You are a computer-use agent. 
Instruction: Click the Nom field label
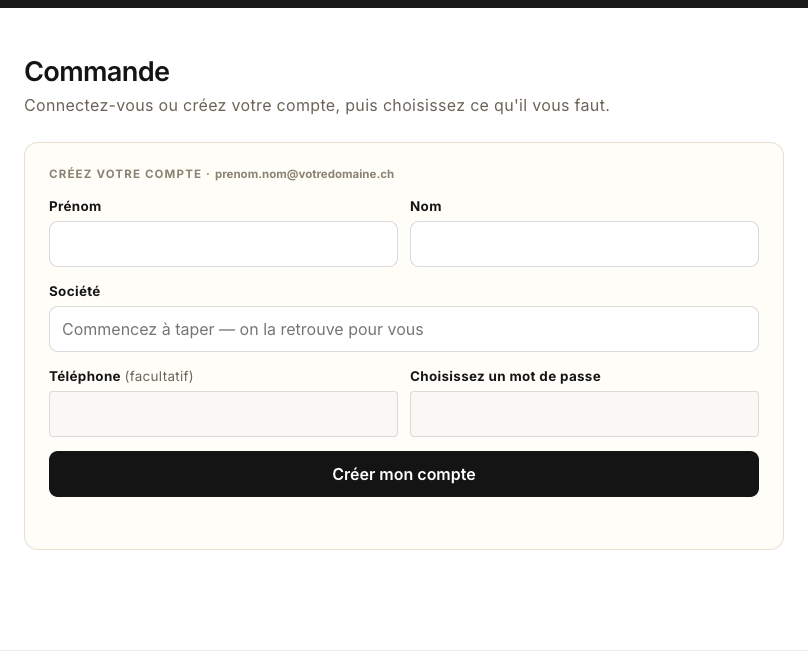click(x=426, y=206)
